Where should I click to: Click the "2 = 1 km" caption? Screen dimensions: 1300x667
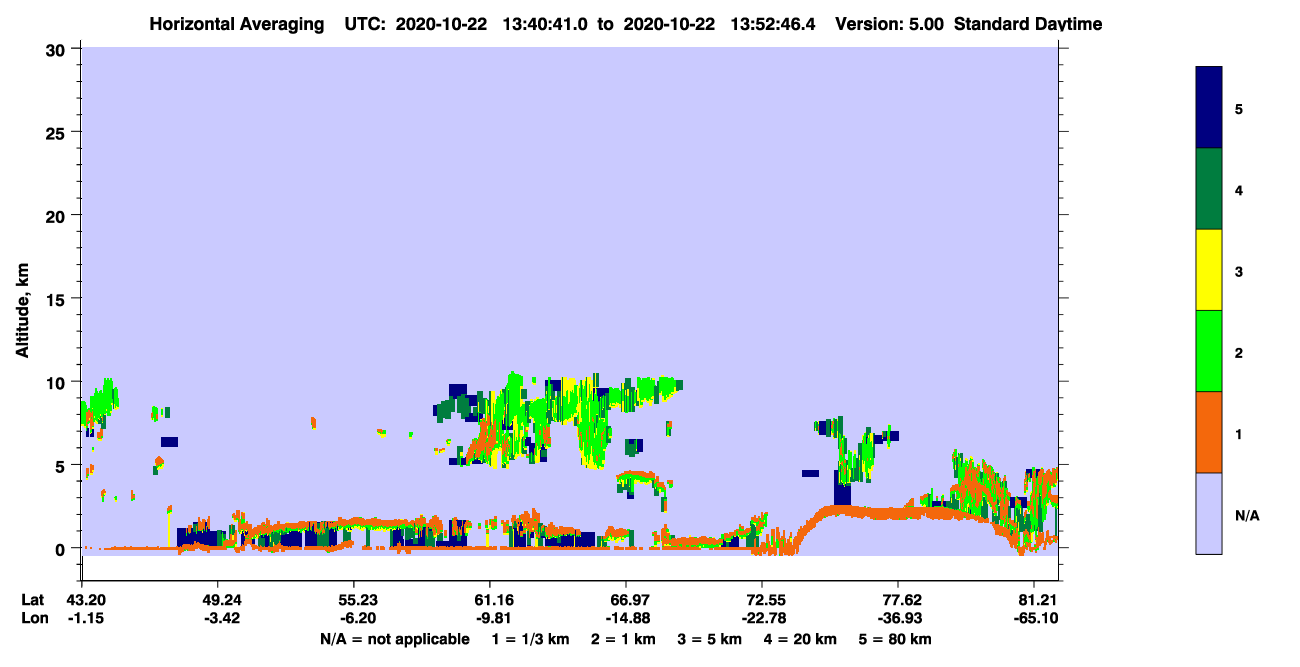pyautogui.click(x=623, y=639)
